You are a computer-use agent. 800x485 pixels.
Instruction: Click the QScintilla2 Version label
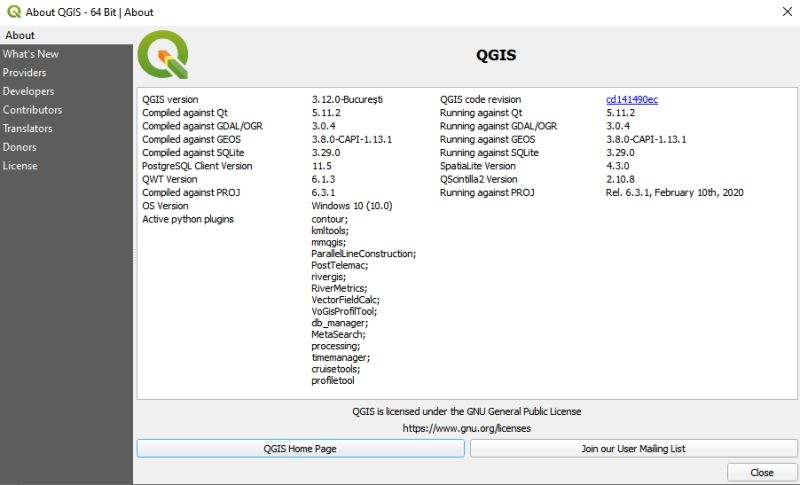pos(479,179)
